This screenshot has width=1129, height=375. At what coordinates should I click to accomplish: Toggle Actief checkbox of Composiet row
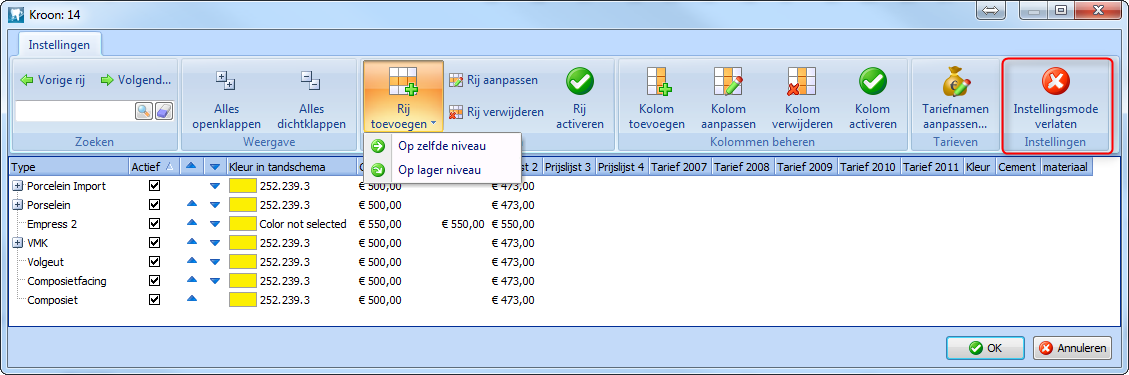(x=154, y=300)
